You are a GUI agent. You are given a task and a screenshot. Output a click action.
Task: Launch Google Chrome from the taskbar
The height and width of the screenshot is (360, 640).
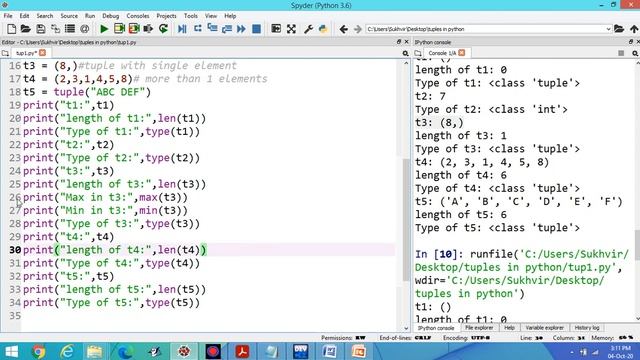click(x=39, y=351)
